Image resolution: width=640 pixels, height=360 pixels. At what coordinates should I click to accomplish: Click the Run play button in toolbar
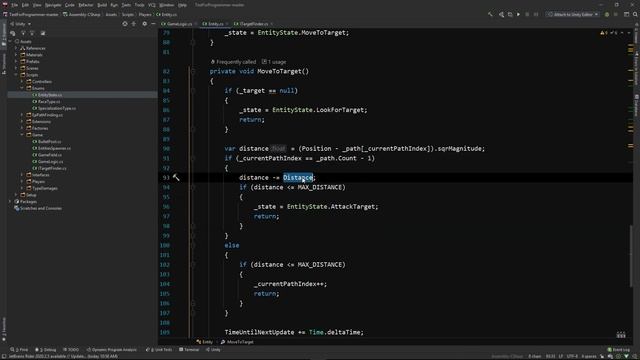tap(518, 14)
